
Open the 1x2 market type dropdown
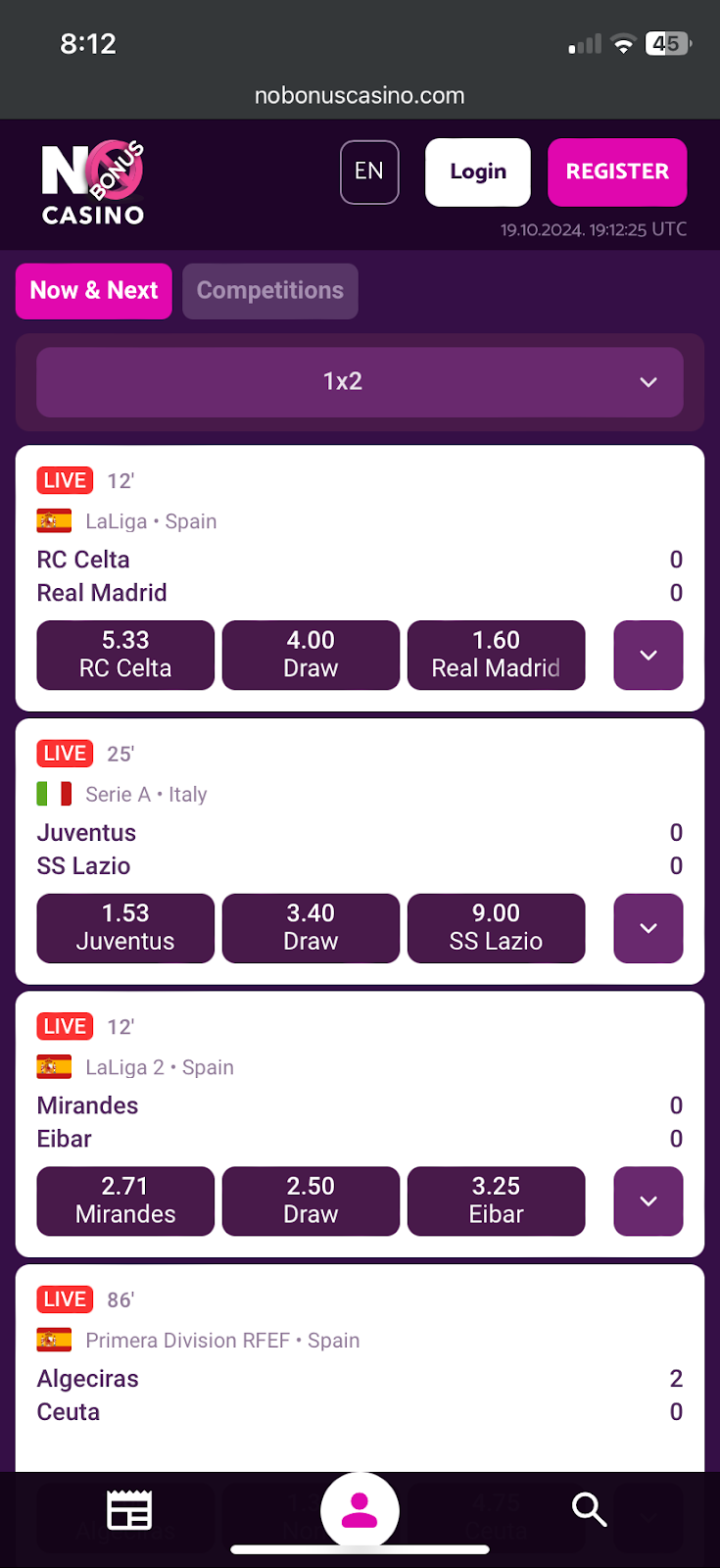coord(360,382)
